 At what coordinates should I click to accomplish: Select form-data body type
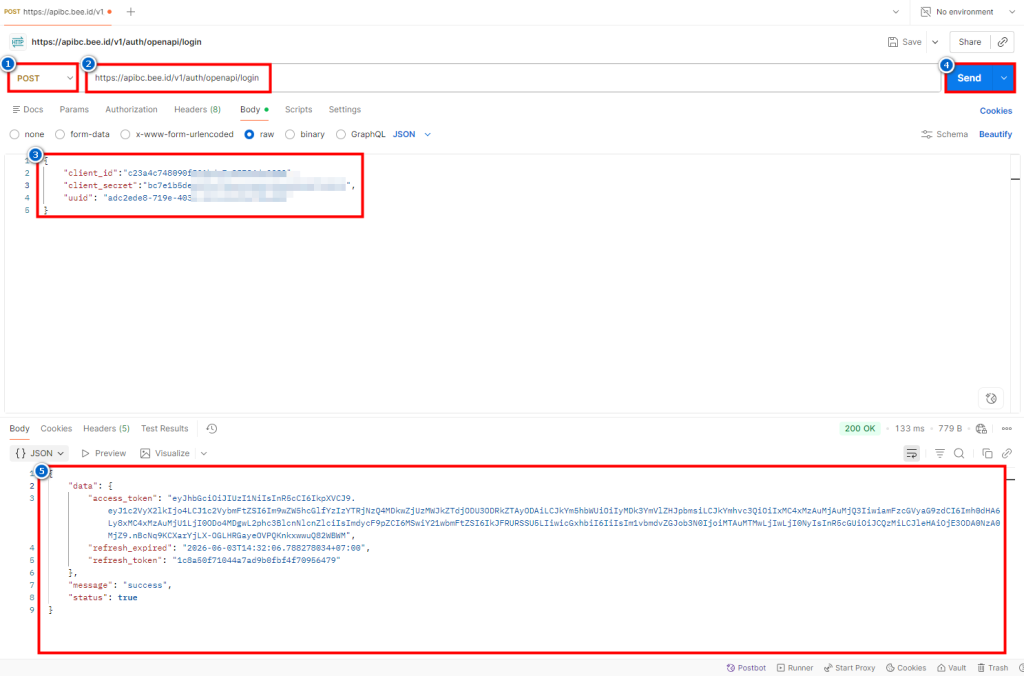[x=60, y=134]
